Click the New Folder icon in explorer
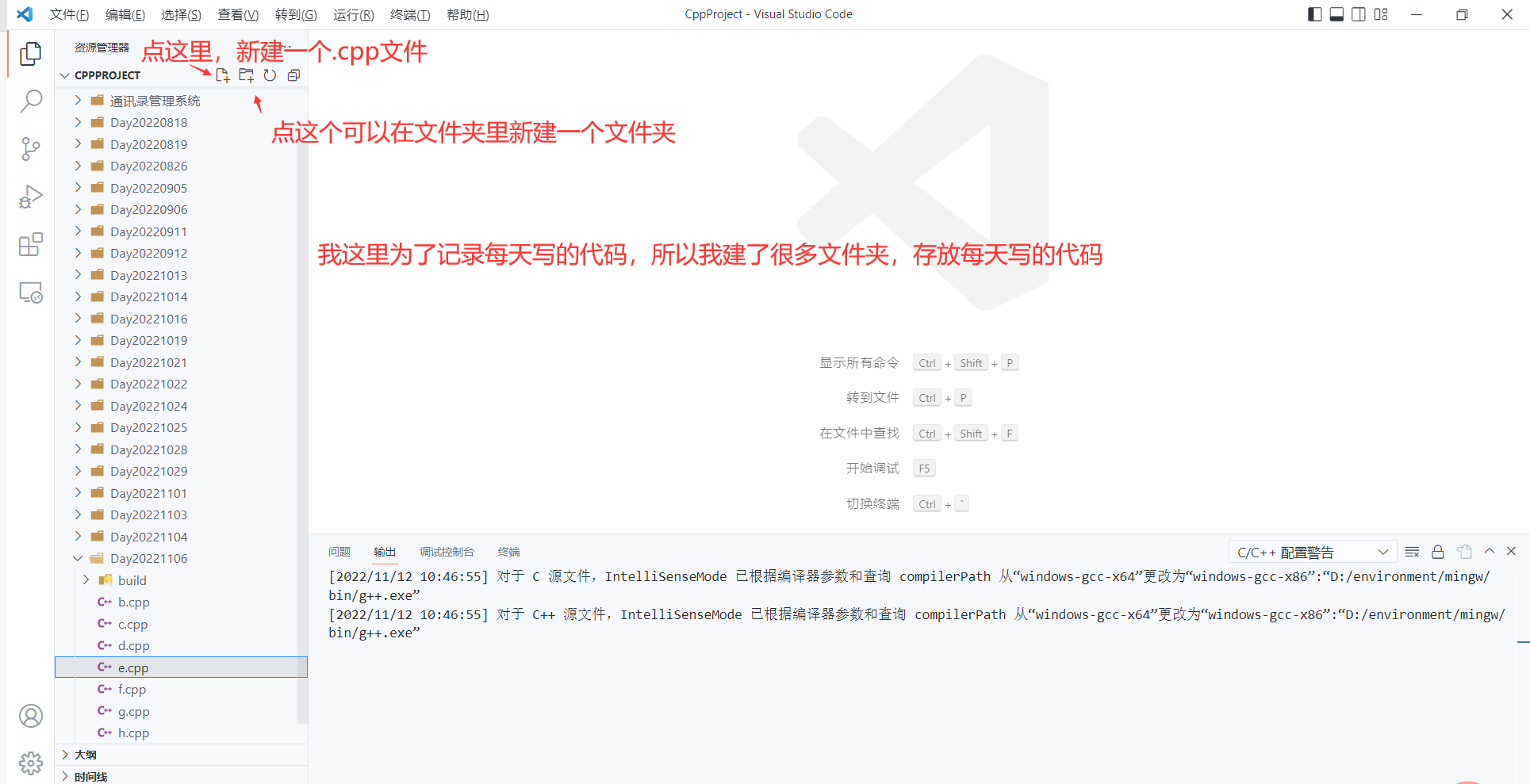The width and height of the screenshot is (1530, 784). [247, 75]
